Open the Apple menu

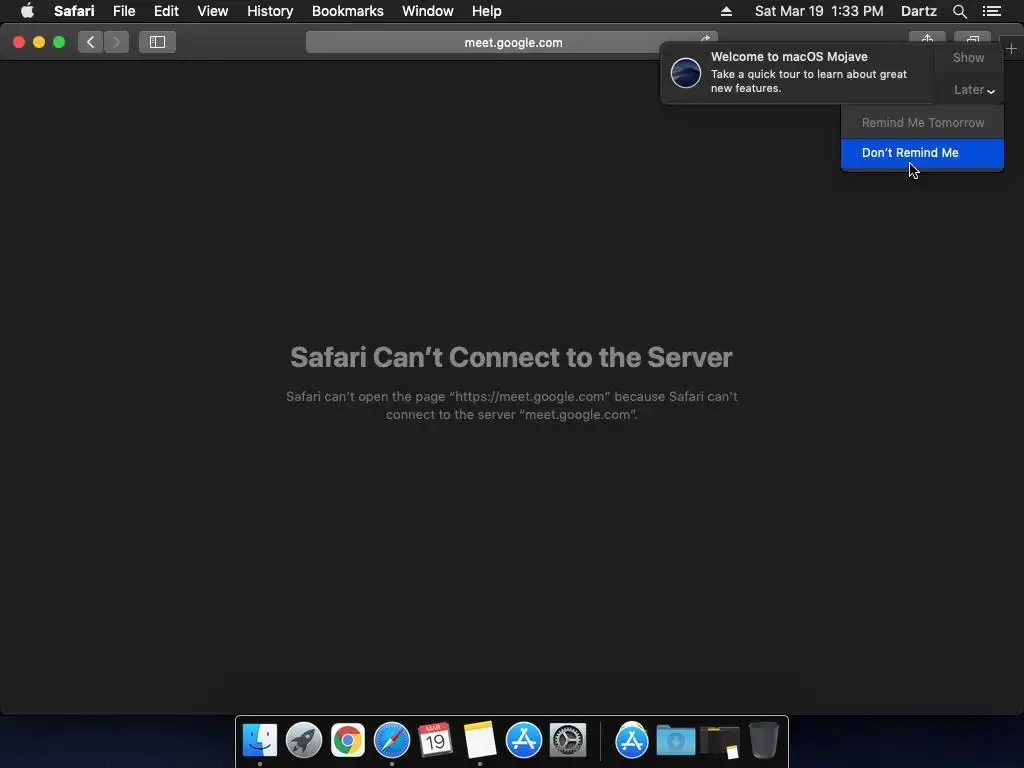(27, 11)
